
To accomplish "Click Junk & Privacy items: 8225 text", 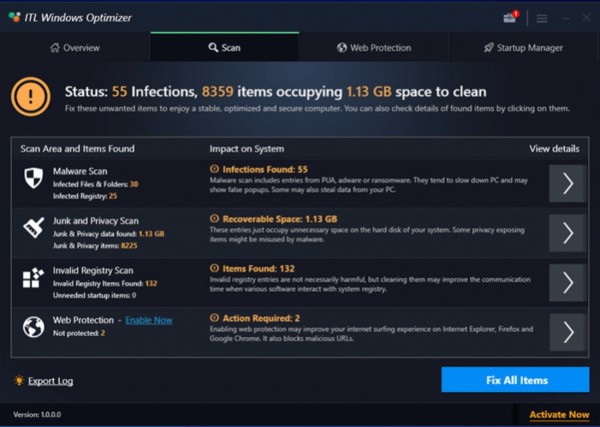I will coord(95,246).
